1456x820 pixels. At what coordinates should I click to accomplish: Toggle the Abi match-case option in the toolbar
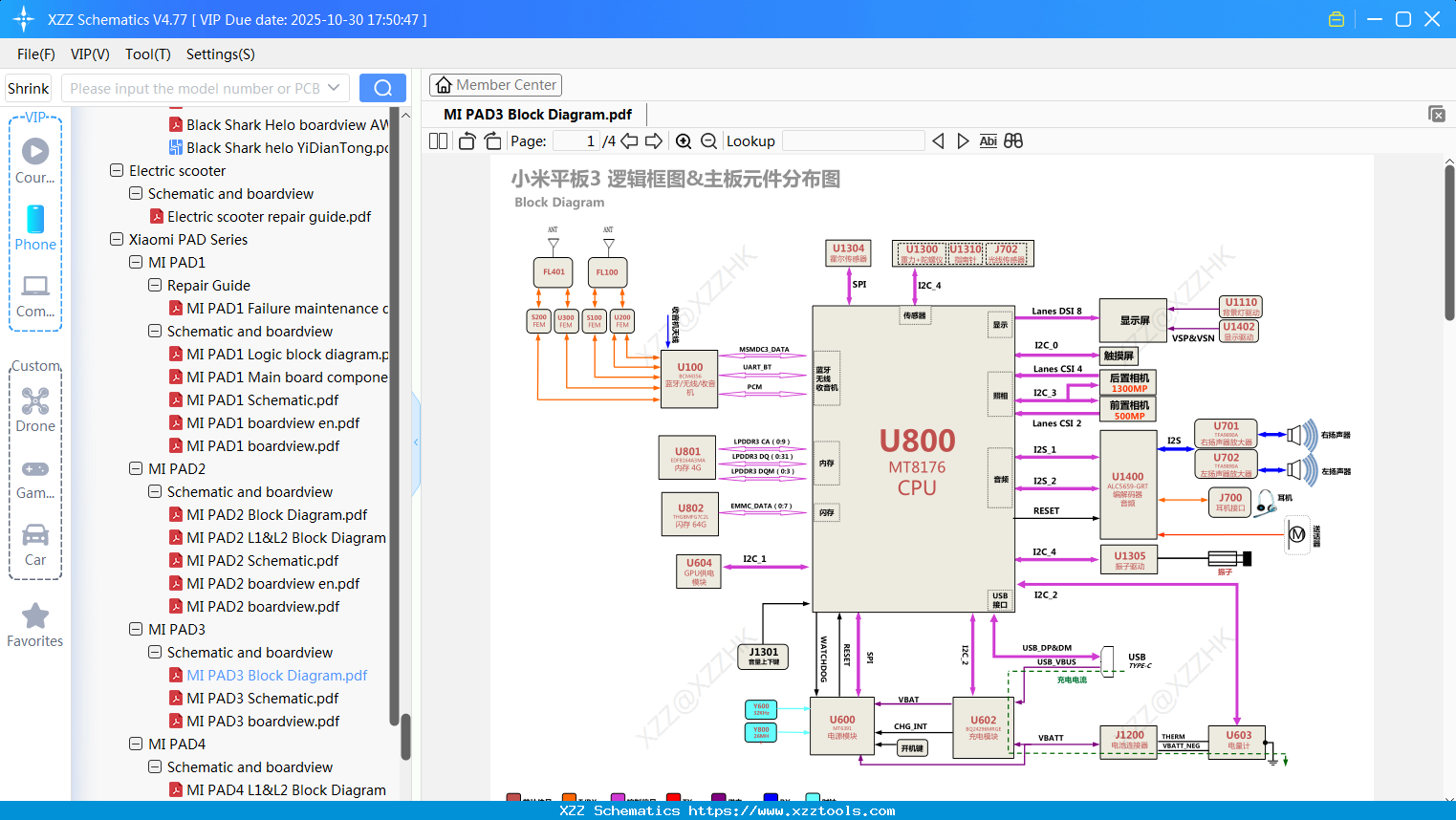click(988, 140)
